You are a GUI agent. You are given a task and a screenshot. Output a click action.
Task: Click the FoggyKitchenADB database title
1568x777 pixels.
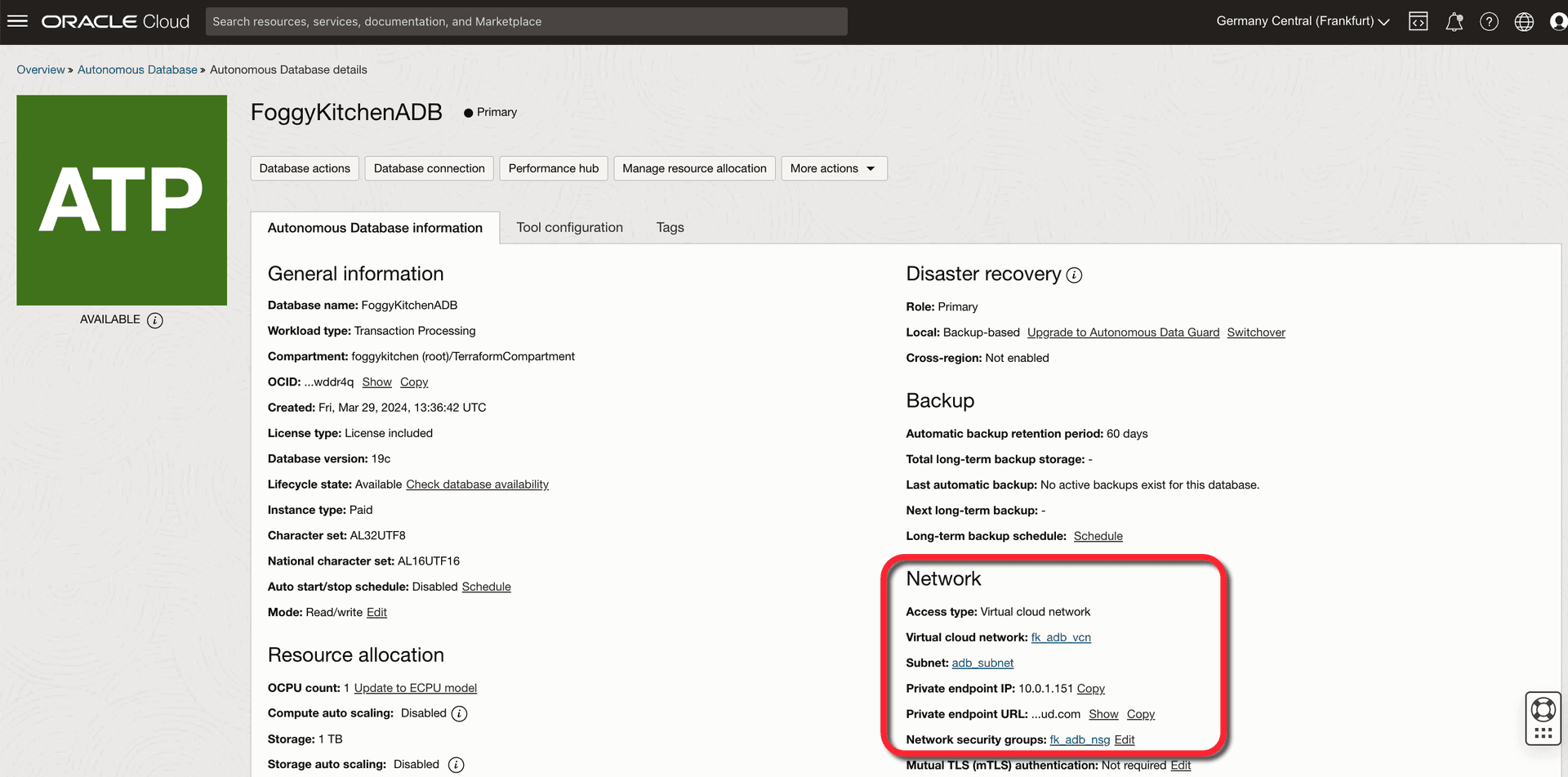346,112
